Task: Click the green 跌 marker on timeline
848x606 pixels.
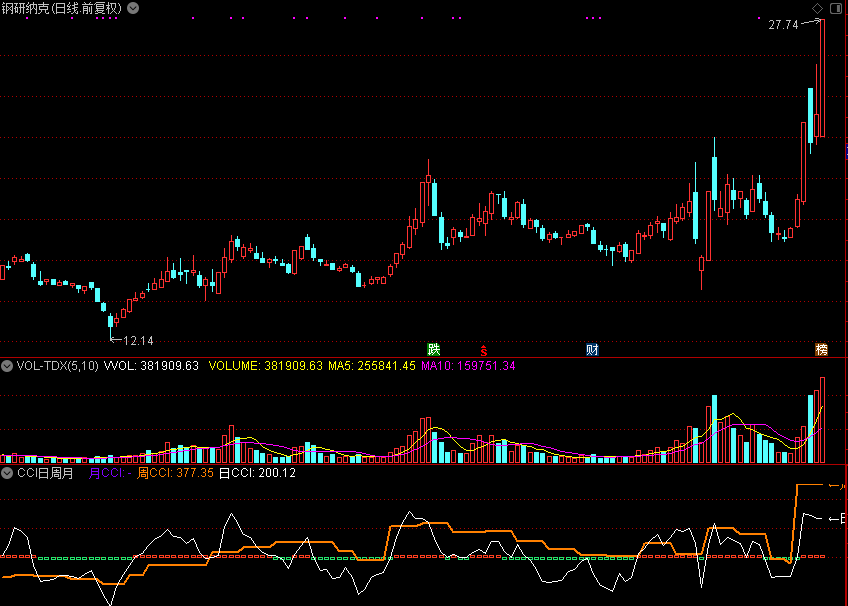Action: coord(434,349)
